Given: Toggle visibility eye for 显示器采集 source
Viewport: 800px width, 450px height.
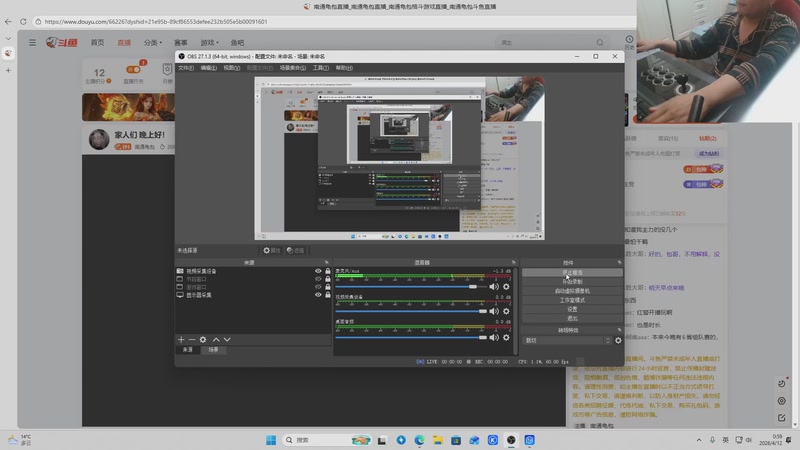Looking at the screenshot, I should [x=318, y=294].
